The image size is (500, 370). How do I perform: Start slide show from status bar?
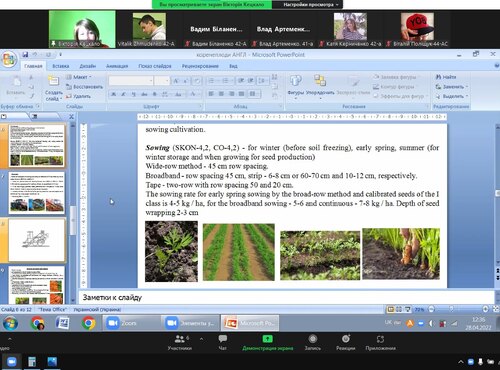click(407, 309)
